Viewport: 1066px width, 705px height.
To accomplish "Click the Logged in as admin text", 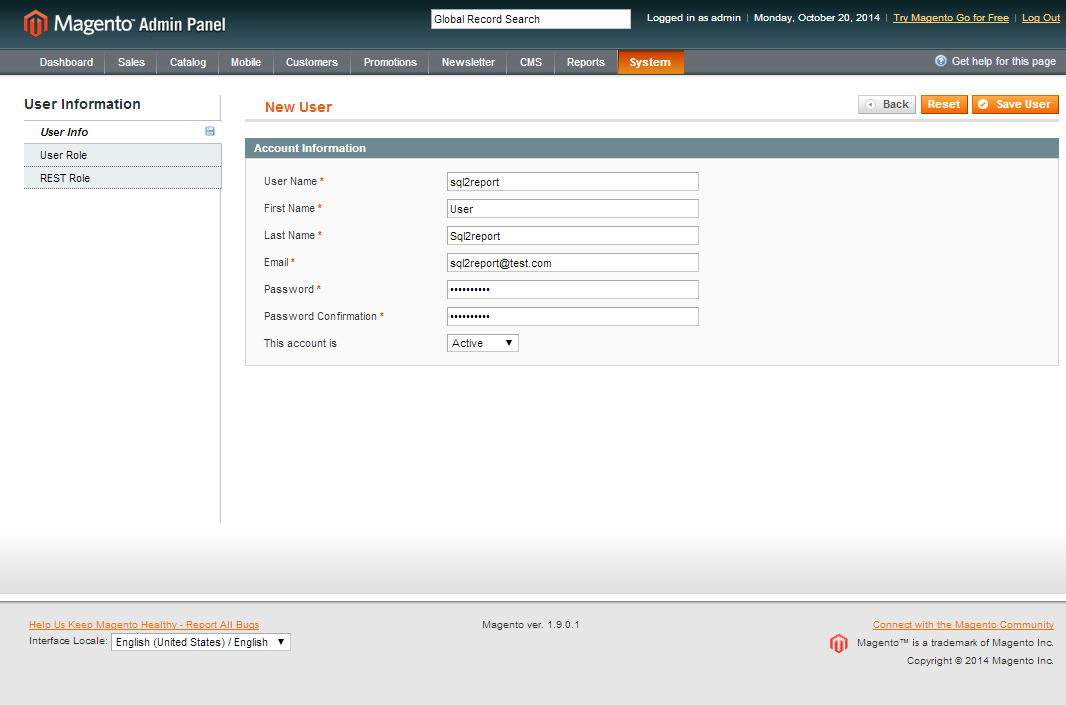I will [x=693, y=18].
